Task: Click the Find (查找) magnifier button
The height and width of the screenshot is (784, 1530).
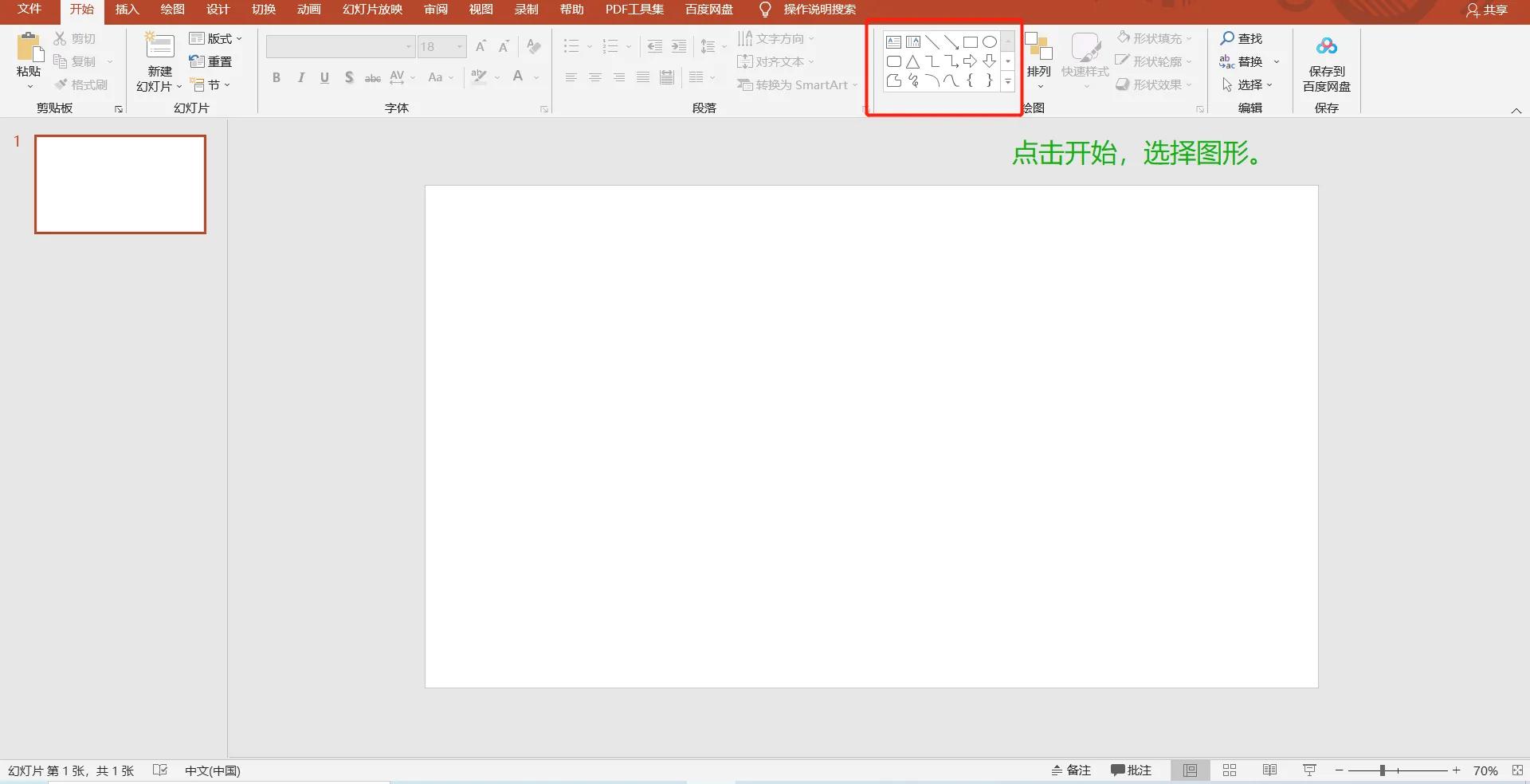Action: click(x=1241, y=38)
